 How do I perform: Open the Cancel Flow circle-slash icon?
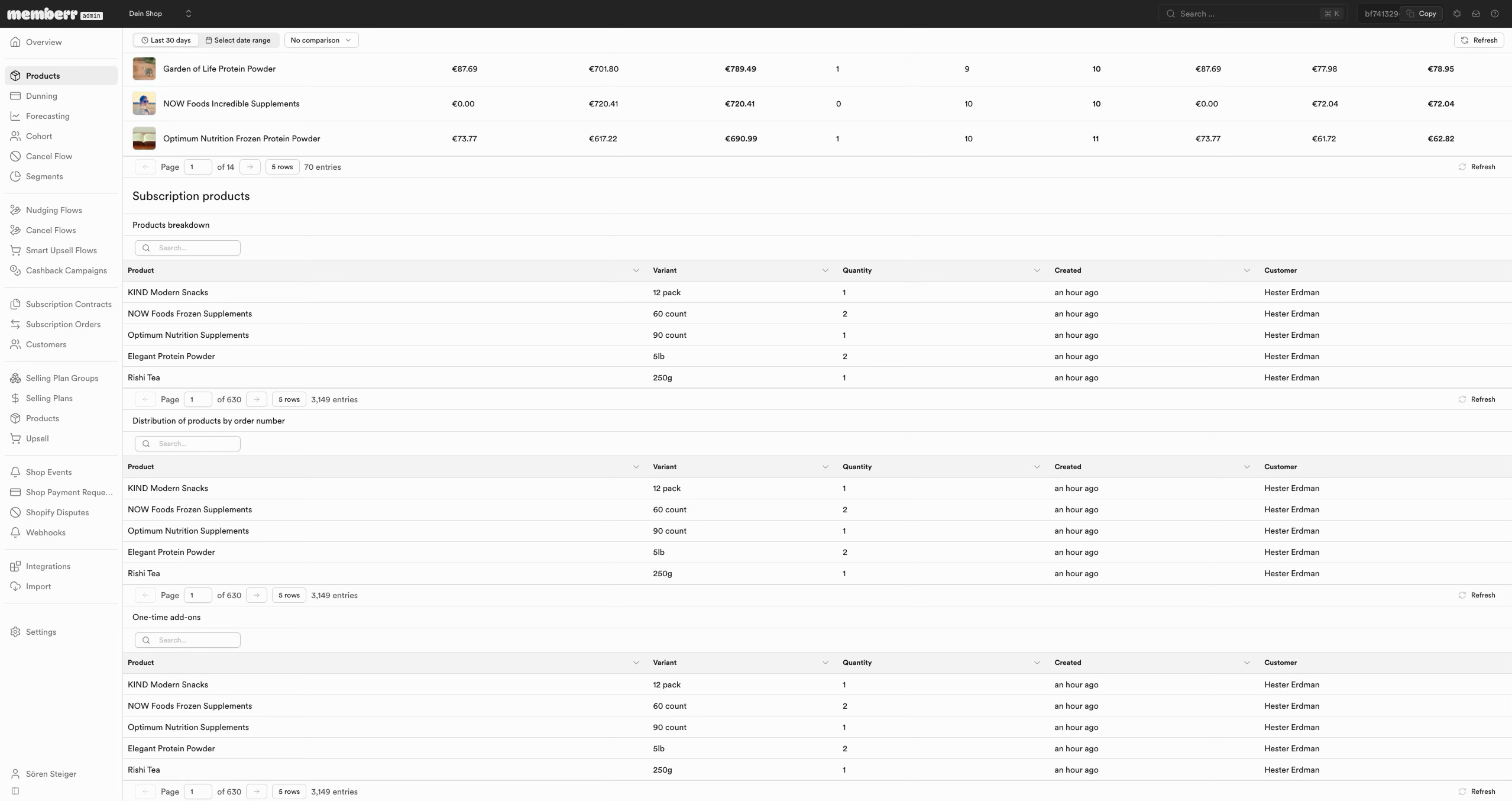coord(15,156)
